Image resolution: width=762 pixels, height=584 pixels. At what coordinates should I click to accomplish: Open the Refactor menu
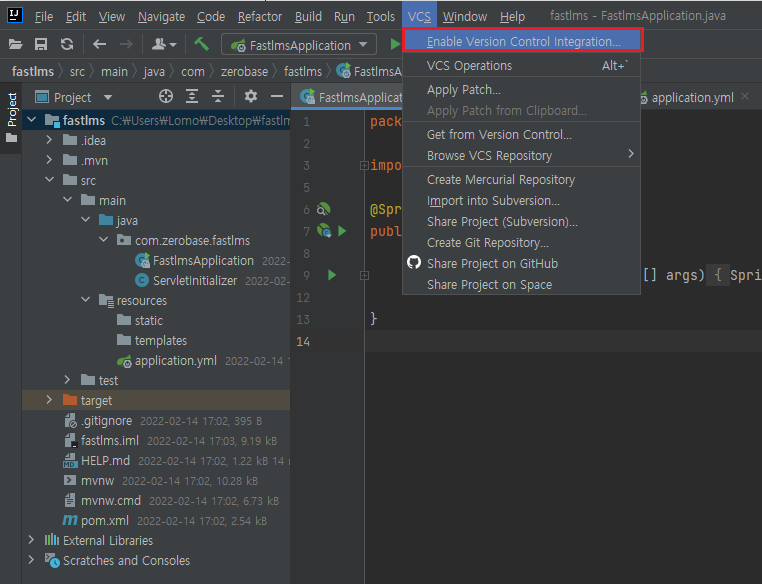coord(260,17)
